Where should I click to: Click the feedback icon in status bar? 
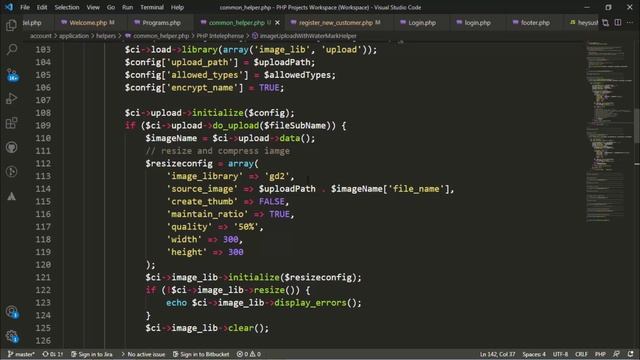616,354
